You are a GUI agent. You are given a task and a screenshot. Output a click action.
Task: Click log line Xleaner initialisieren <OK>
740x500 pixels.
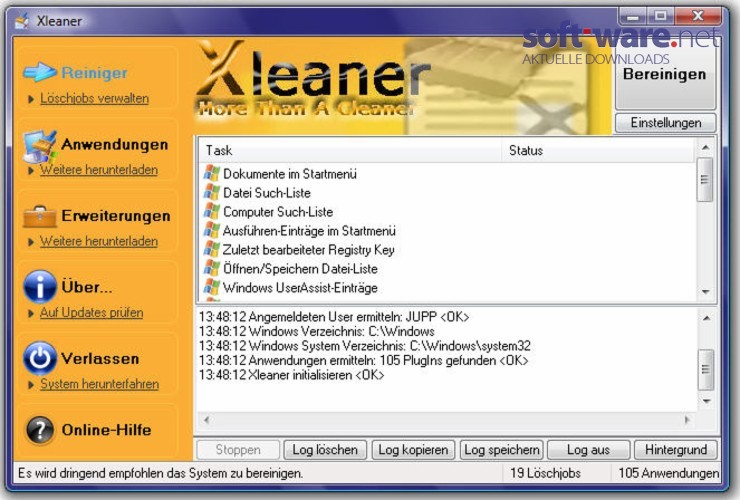[x=292, y=375]
